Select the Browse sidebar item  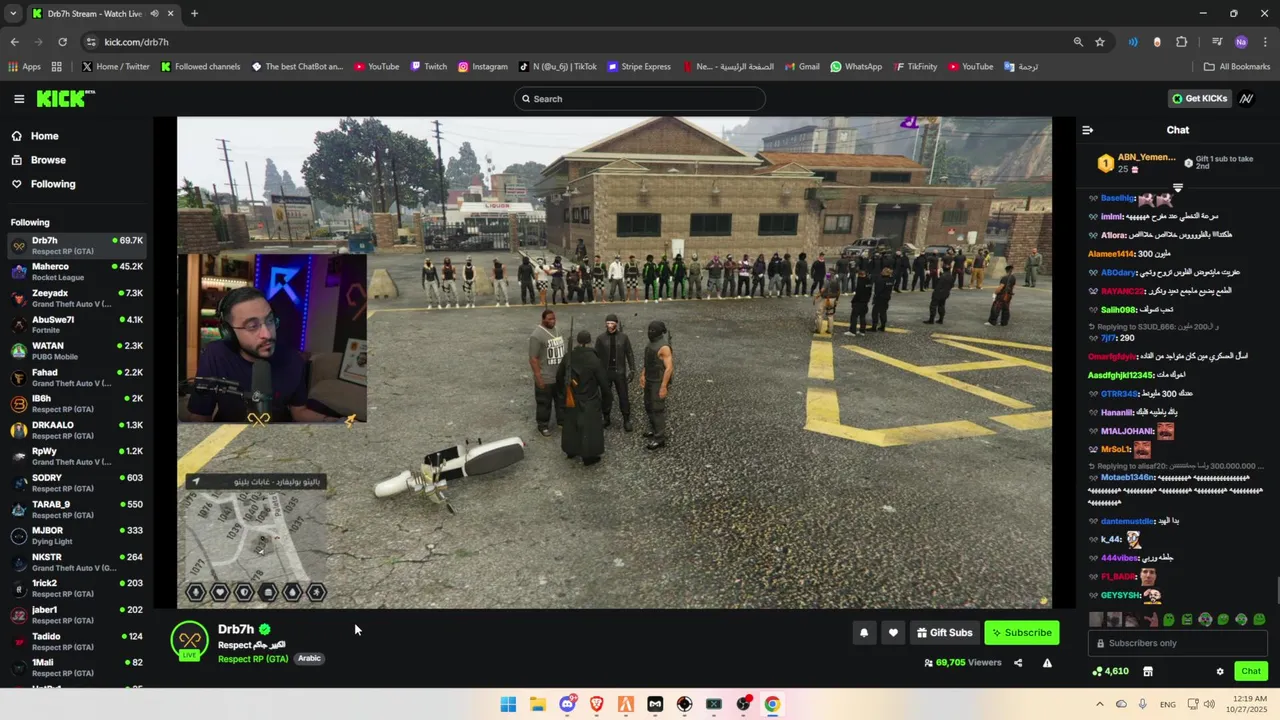[x=48, y=160]
